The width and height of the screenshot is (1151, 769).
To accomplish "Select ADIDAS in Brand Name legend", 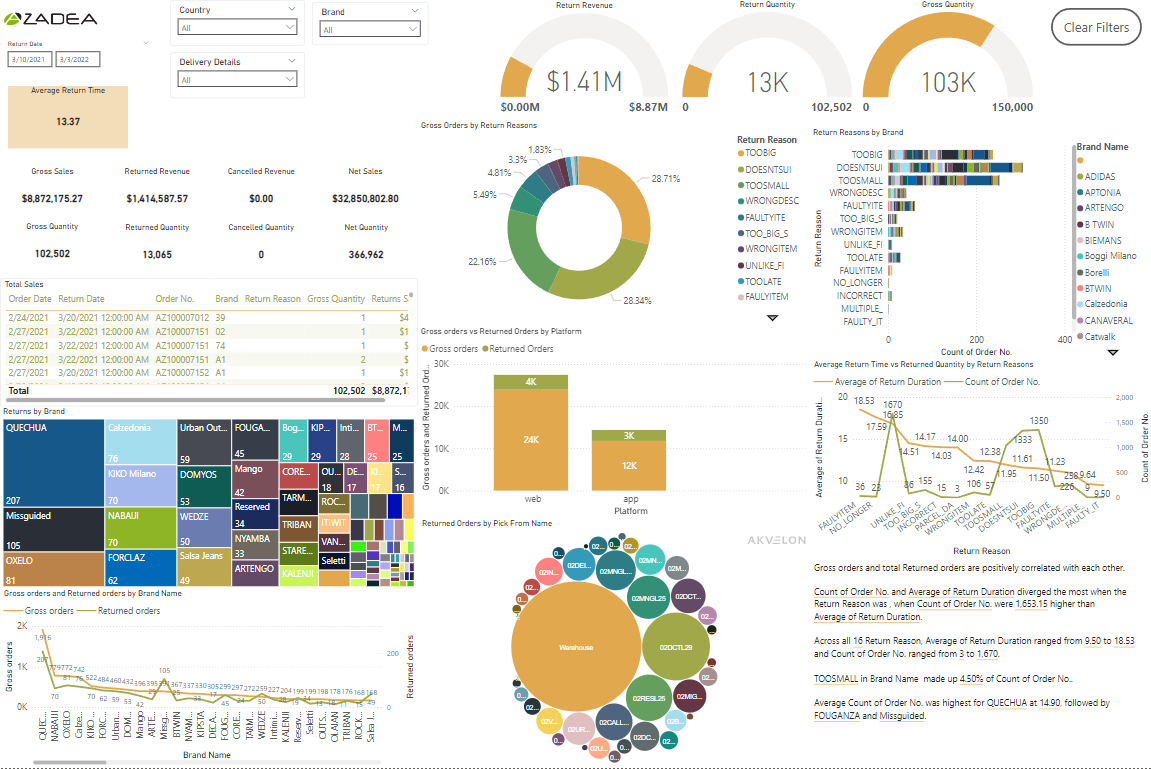I will coord(1096,176).
